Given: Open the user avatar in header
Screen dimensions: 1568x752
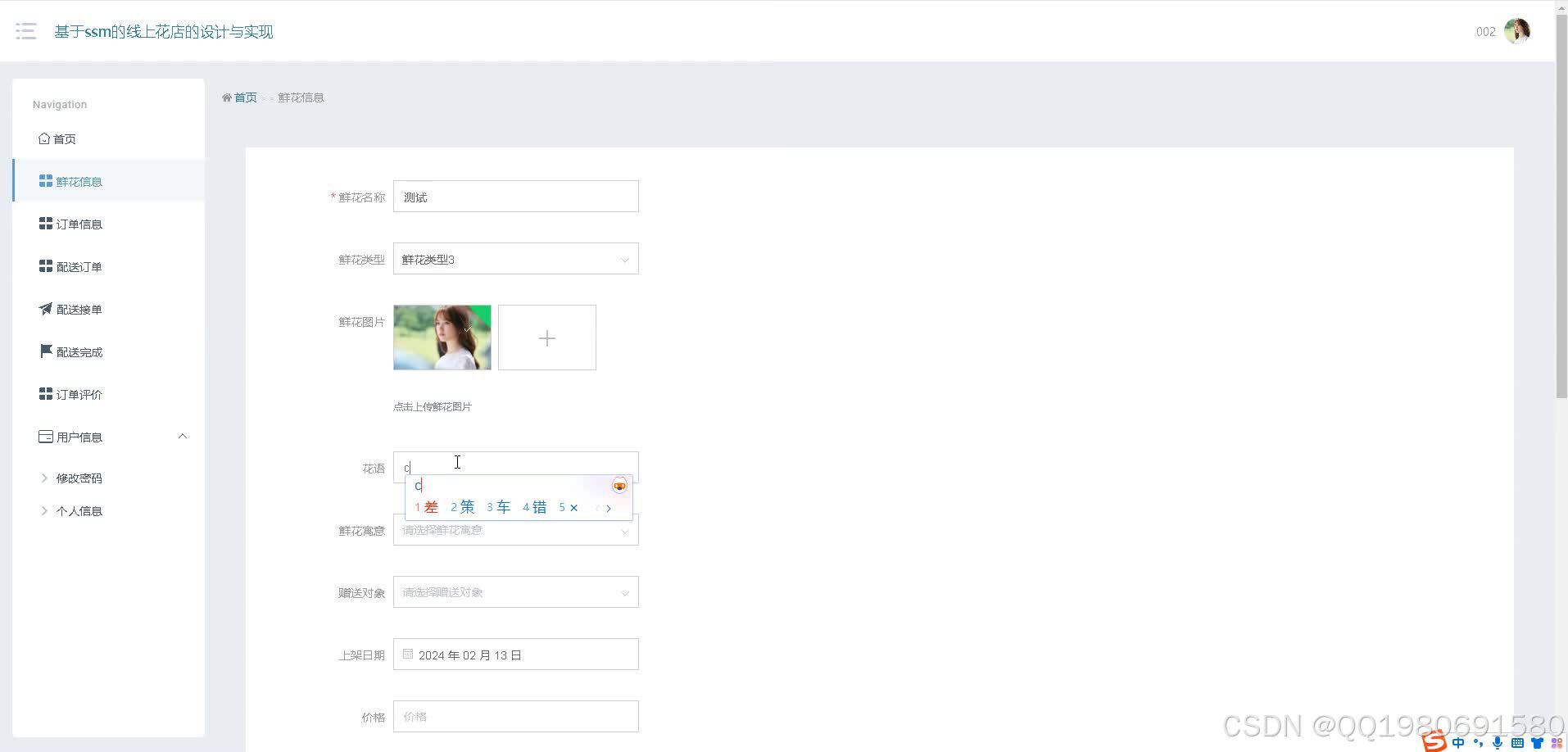Looking at the screenshot, I should [1517, 31].
